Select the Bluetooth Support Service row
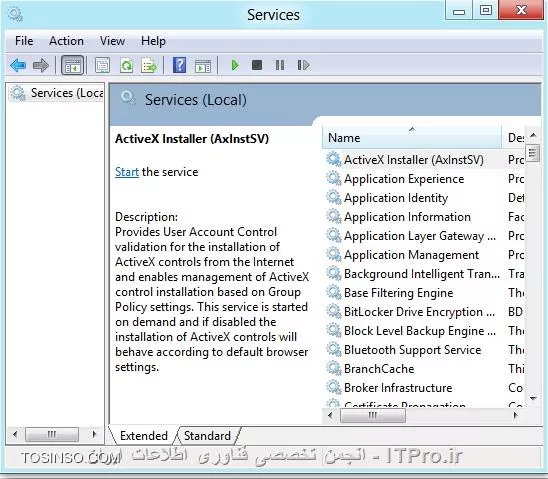The width and height of the screenshot is (548, 479). 412,350
